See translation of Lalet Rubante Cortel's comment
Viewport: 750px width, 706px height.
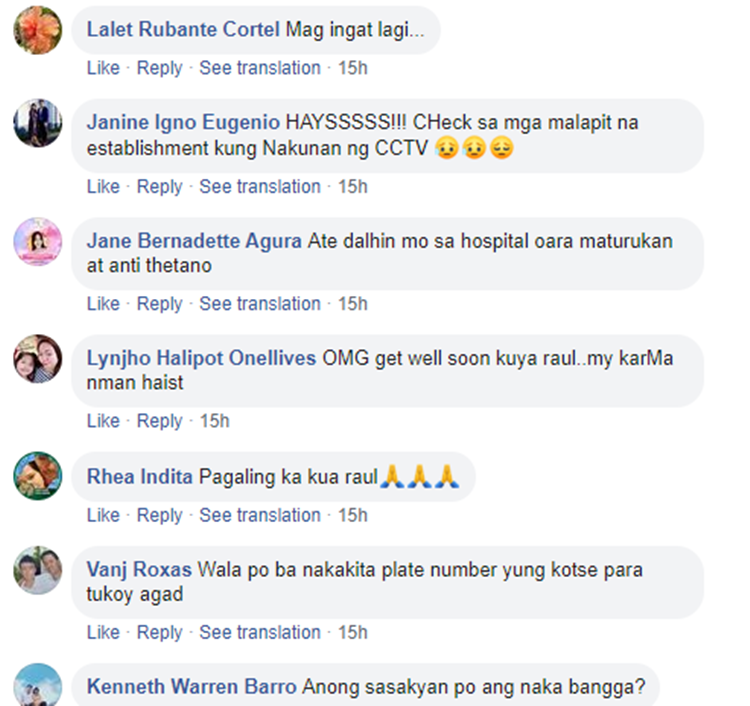pyautogui.click(x=260, y=68)
